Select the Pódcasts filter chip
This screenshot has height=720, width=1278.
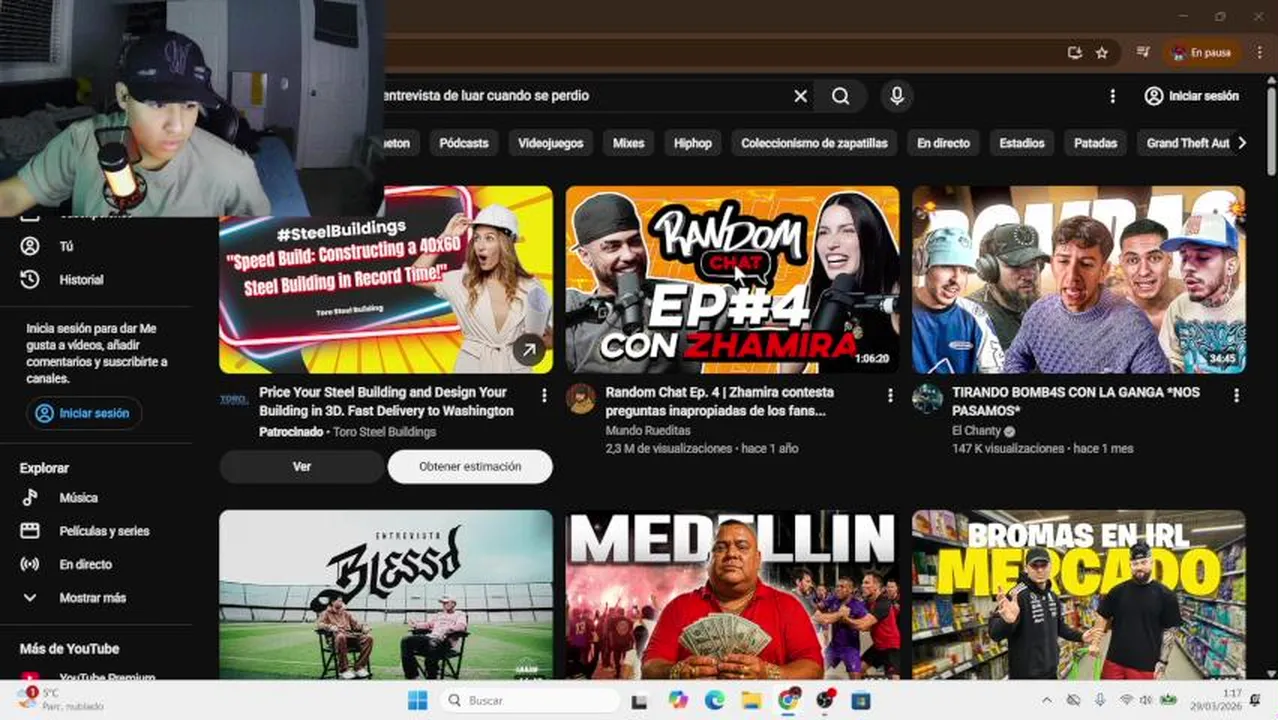pyautogui.click(x=464, y=143)
